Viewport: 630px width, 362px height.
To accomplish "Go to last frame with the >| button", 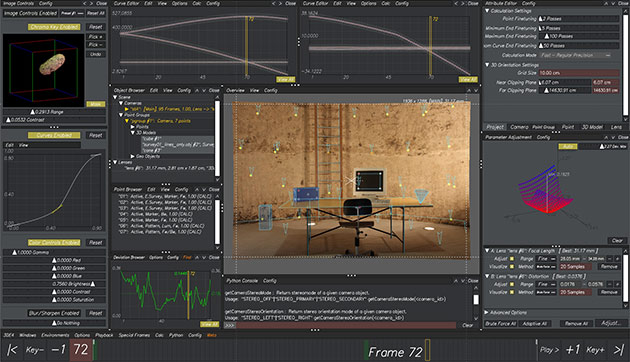I will pyautogui.click(x=618, y=350).
